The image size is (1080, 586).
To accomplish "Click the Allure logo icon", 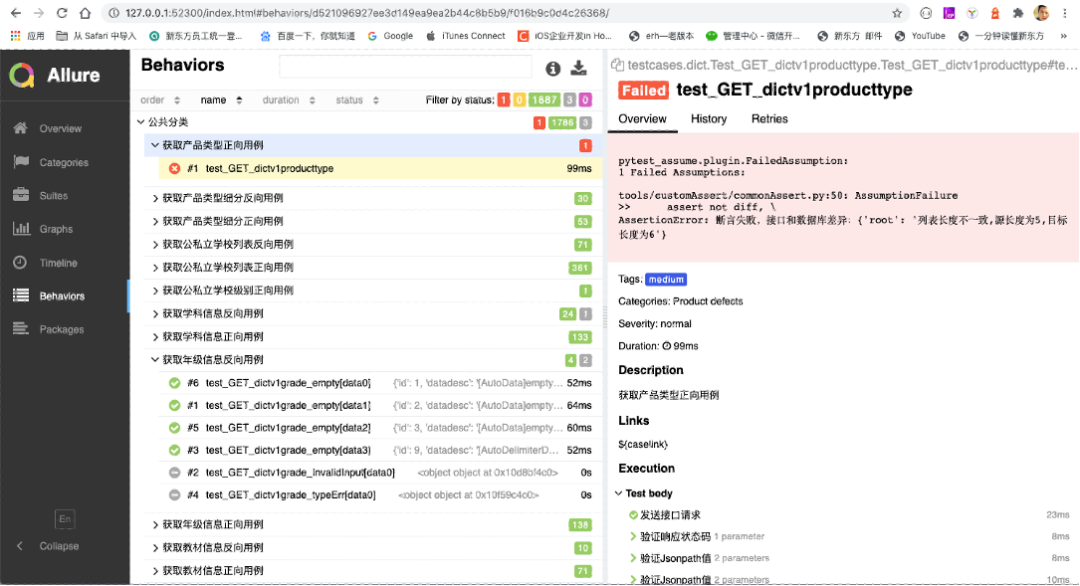I will [22, 75].
